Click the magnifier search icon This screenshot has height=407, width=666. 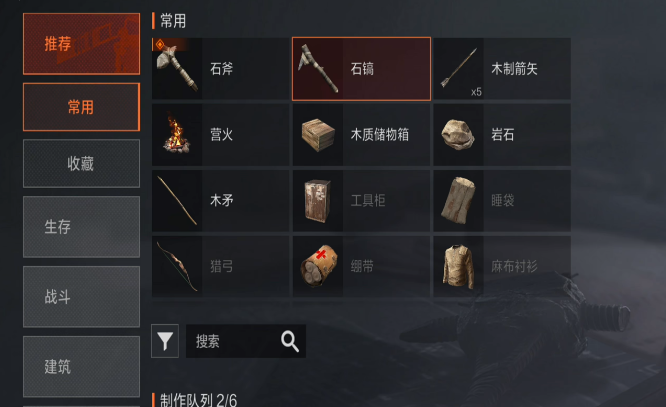click(290, 341)
